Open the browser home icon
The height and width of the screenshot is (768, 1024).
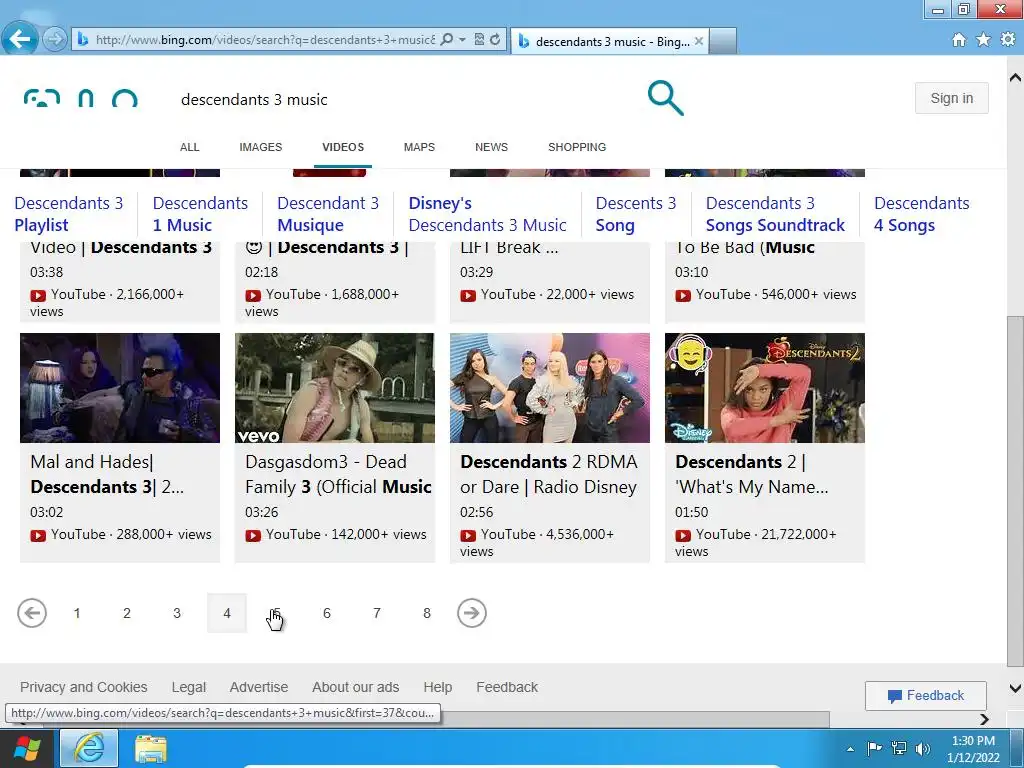(x=959, y=40)
